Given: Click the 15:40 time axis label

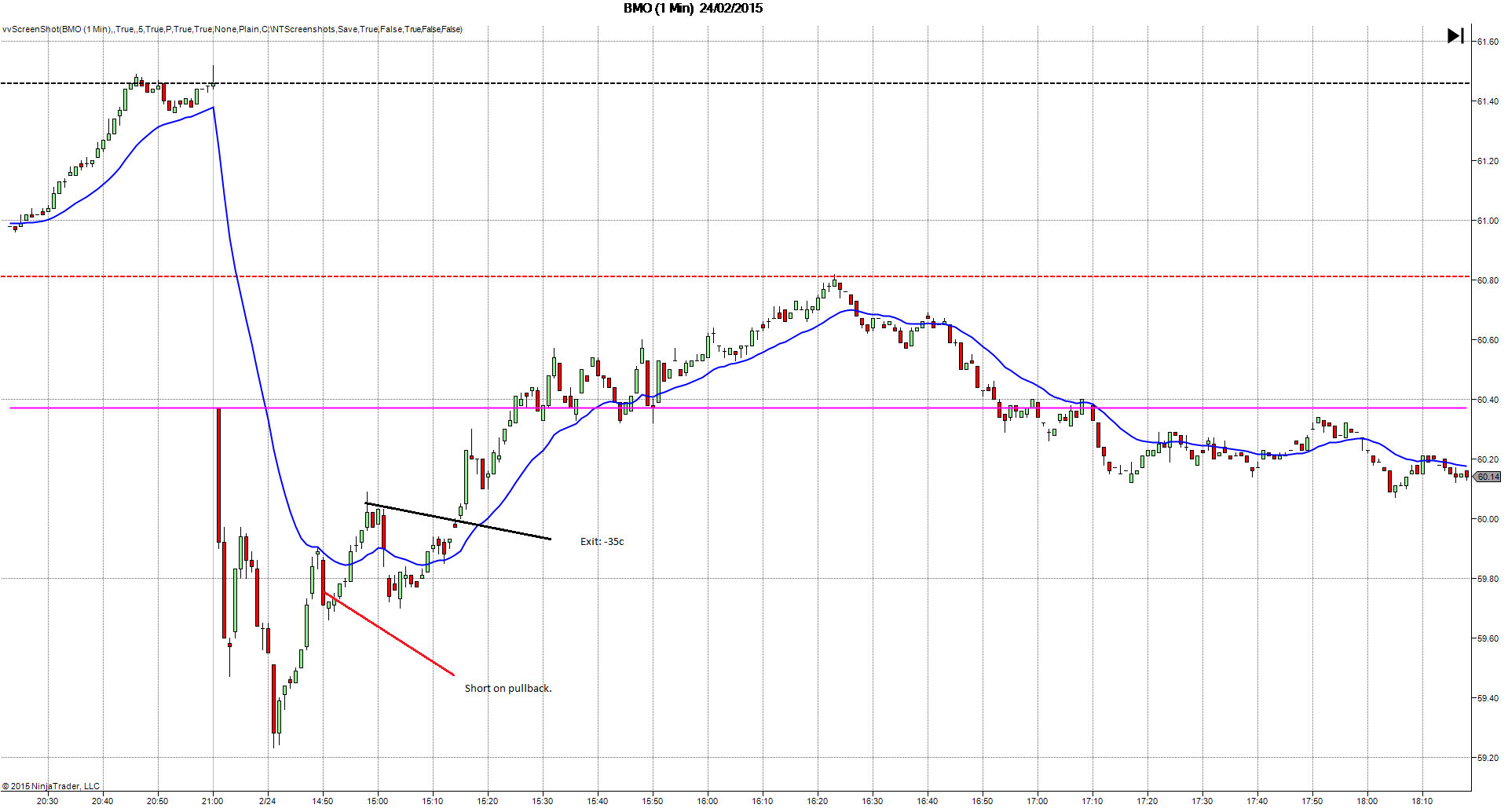Looking at the screenshot, I should 597,801.
